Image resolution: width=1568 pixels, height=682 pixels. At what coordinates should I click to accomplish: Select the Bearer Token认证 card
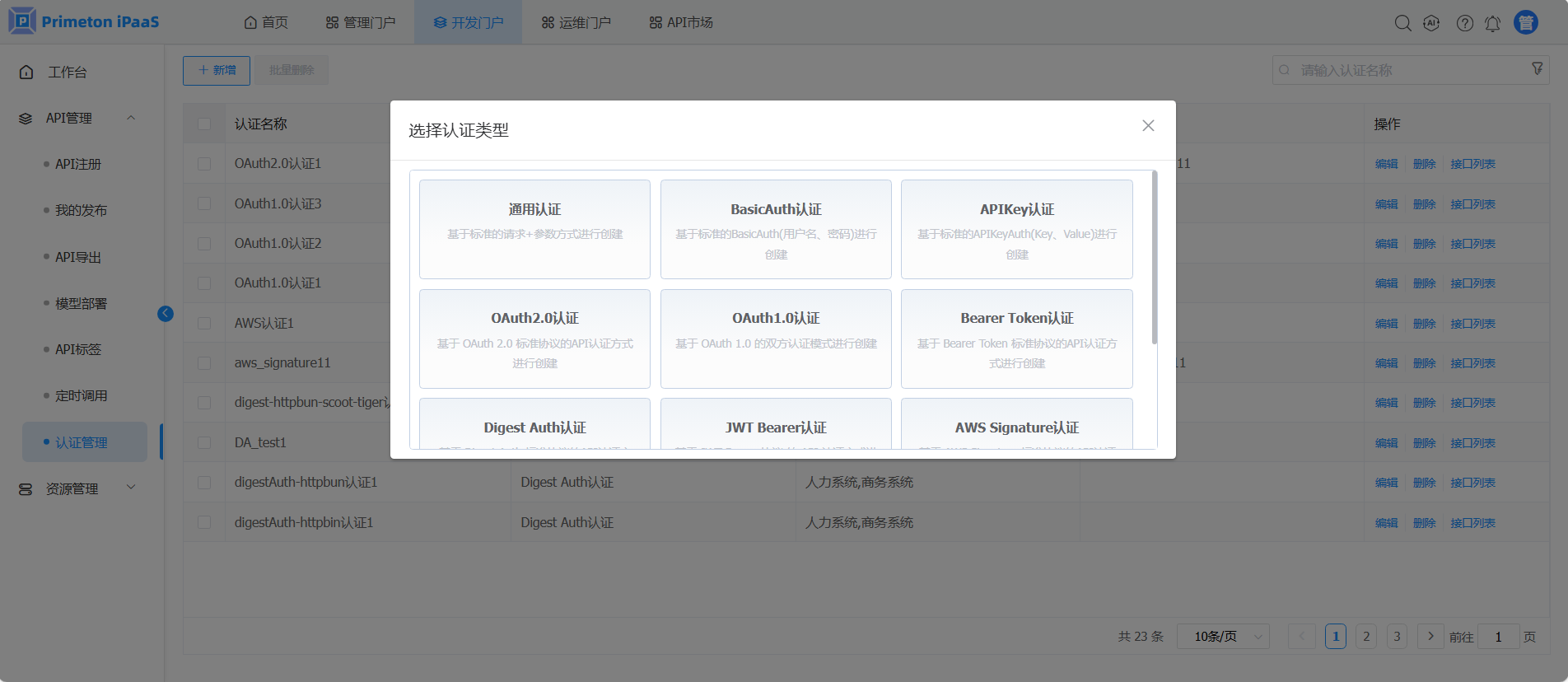(x=1016, y=339)
